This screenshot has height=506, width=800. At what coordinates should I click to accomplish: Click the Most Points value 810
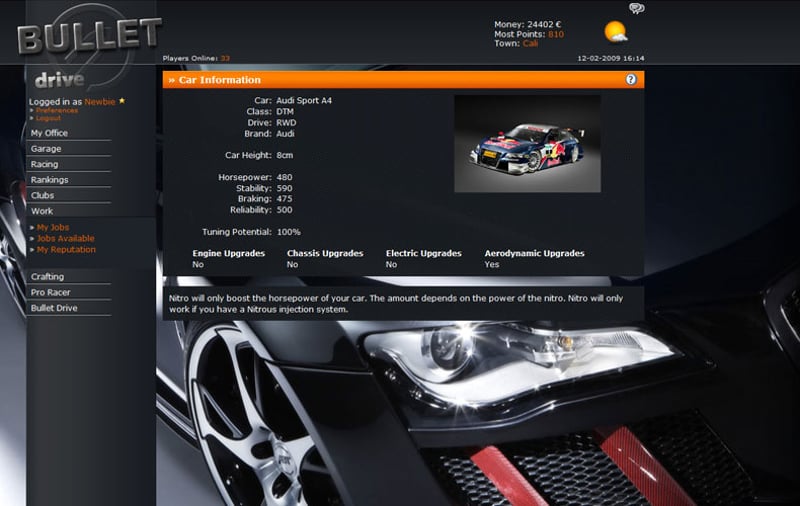tap(556, 34)
